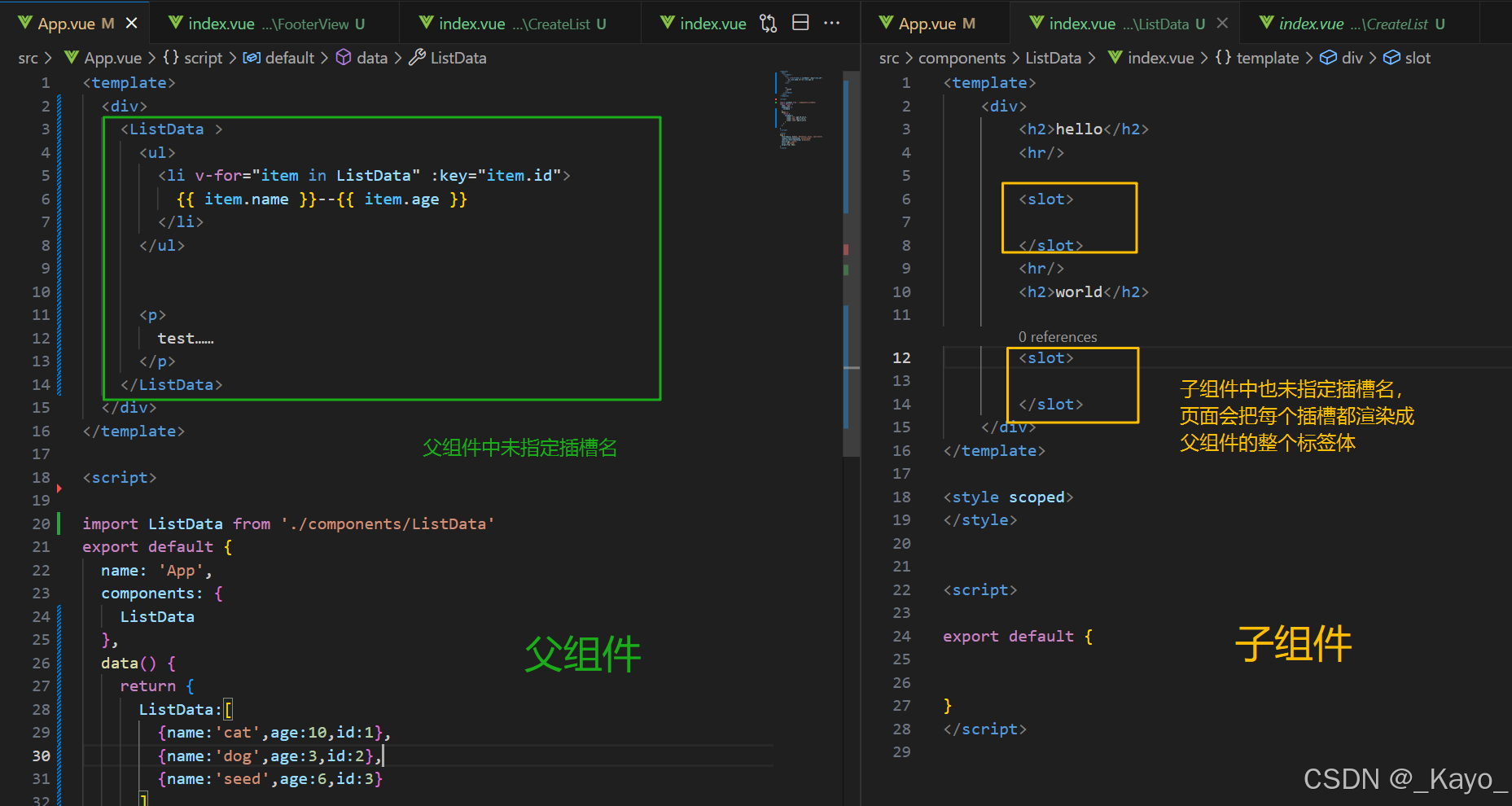Click the data() { line in left editor
Image resolution: width=1512 pixels, height=806 pixels.
138,663
